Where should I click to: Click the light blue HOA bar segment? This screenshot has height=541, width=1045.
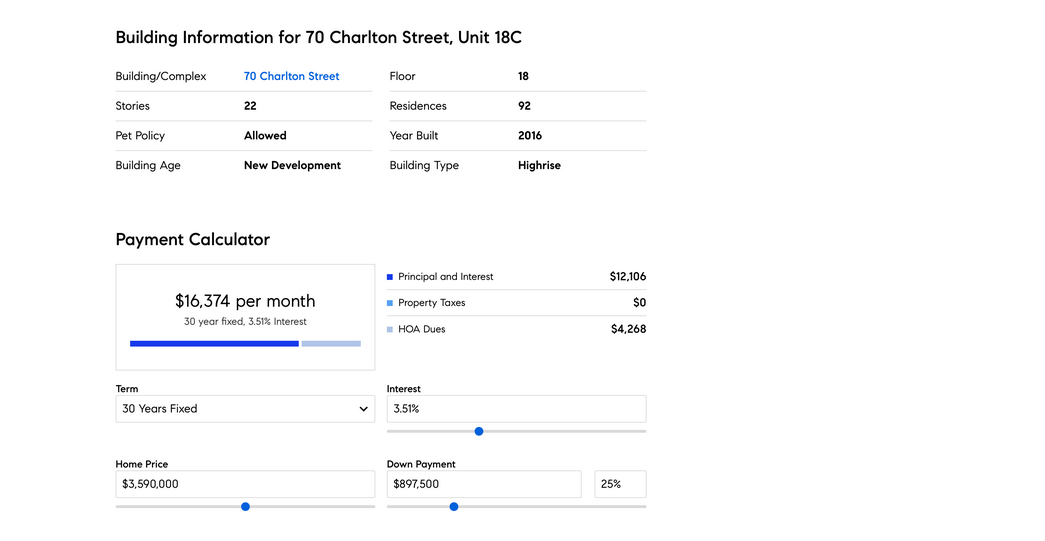coord(331,344)
